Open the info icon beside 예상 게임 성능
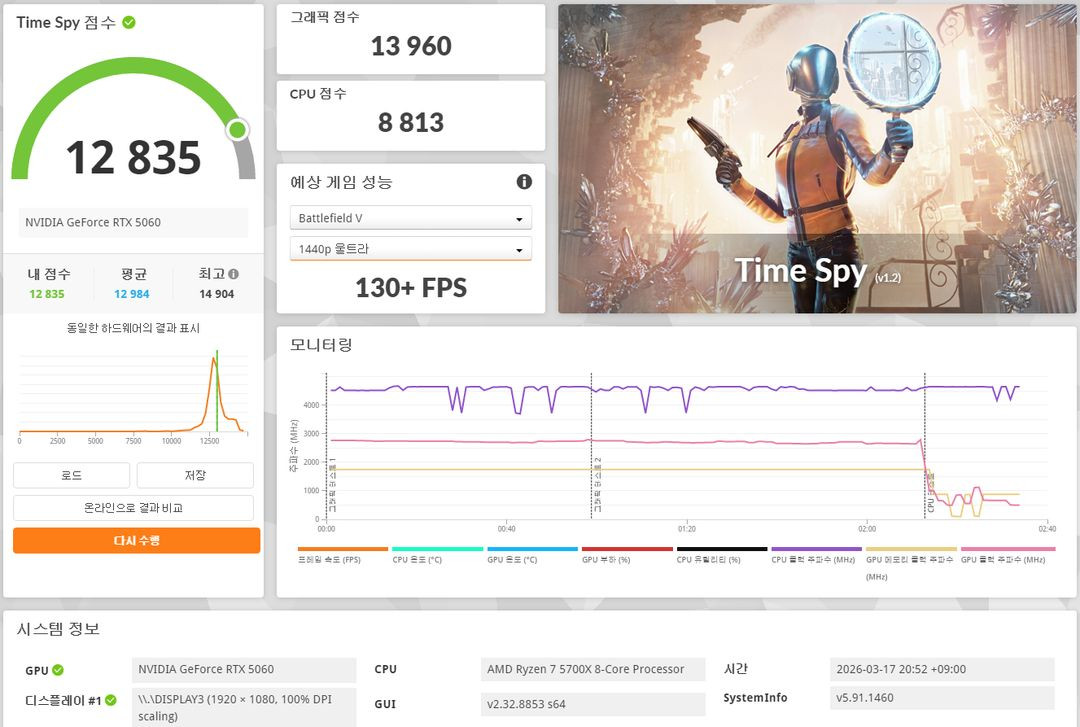 pyautogui.click(x=523, y=182)
